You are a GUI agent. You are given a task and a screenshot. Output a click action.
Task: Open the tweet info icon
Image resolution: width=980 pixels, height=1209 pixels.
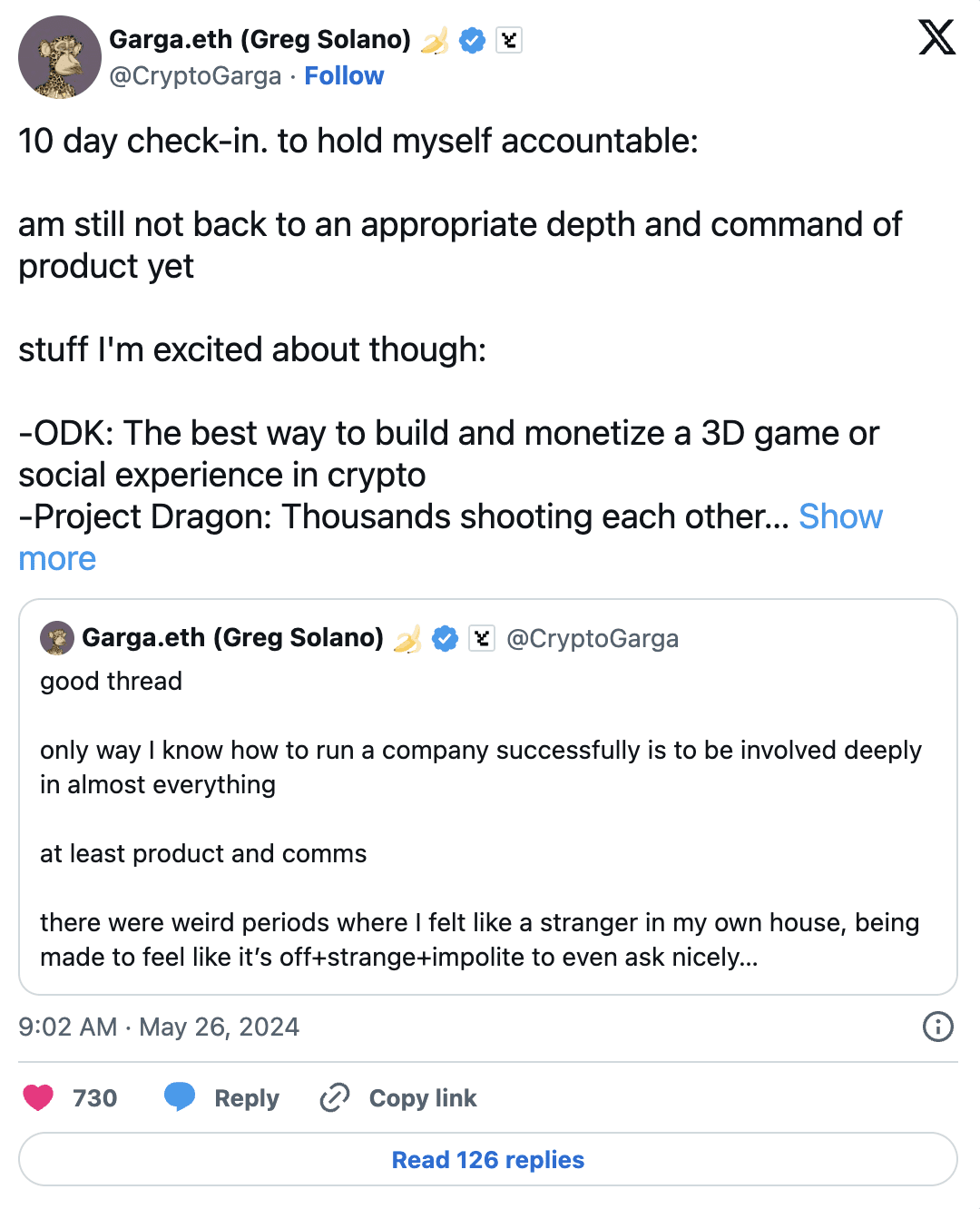(937, 1027)
